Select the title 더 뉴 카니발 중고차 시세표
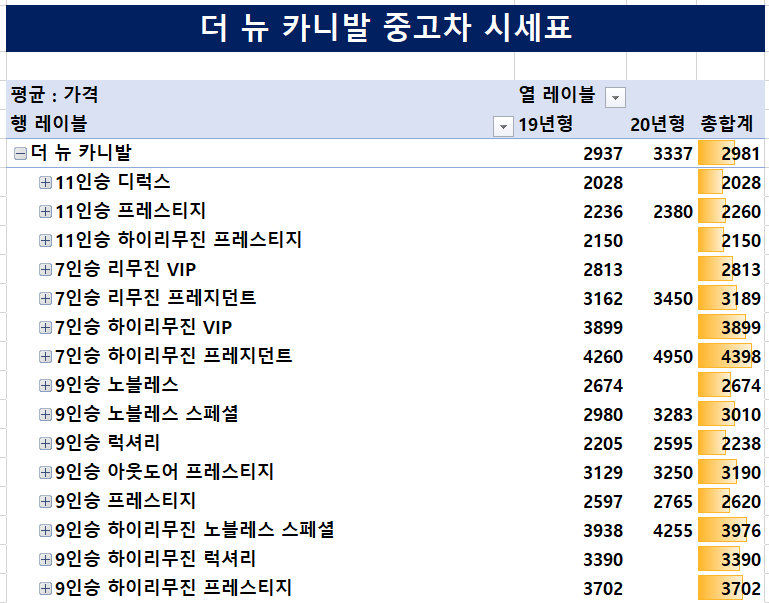This screenshot has width=769, height=603. 385,27
